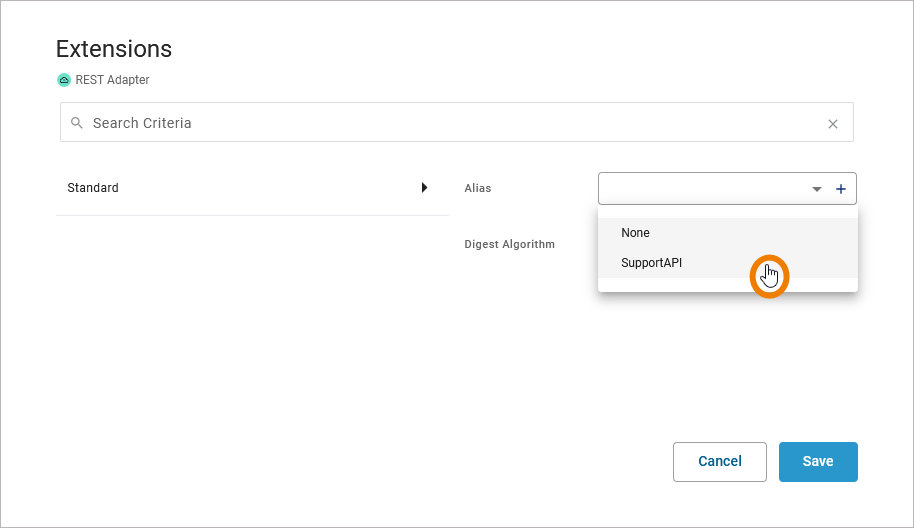Select None from the alias list

coord(635,233)
